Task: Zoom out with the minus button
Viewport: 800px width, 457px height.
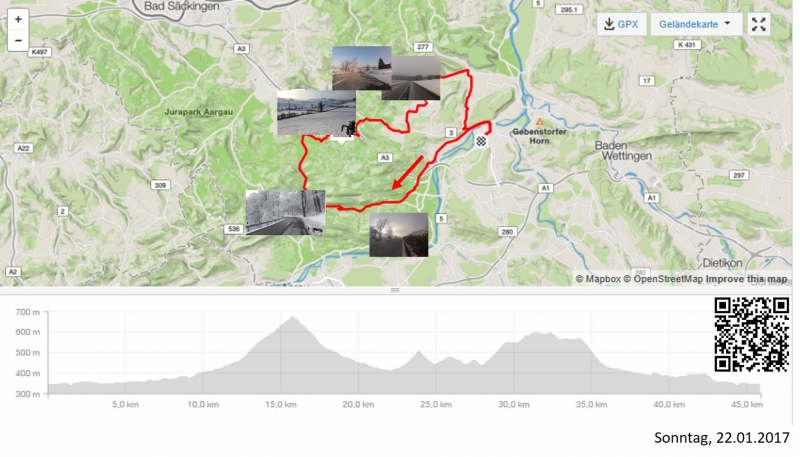Action: click(x=18, y=41)
